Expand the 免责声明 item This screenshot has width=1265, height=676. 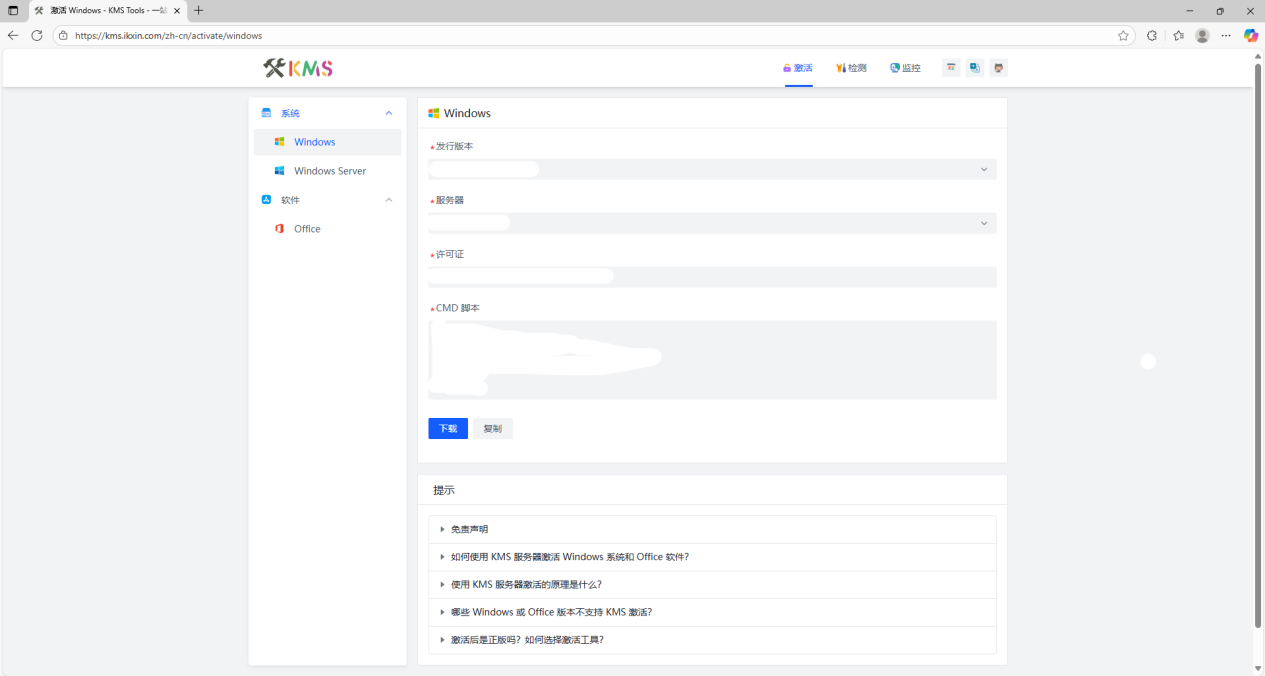712,529
